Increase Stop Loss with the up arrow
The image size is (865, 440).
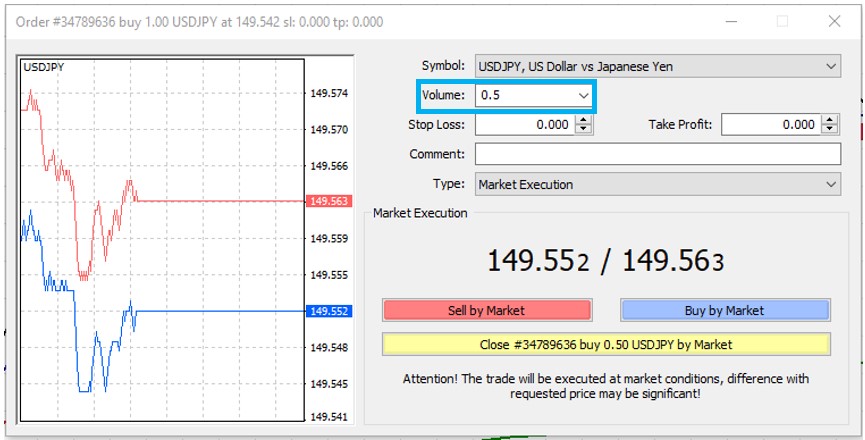[584, 120]
